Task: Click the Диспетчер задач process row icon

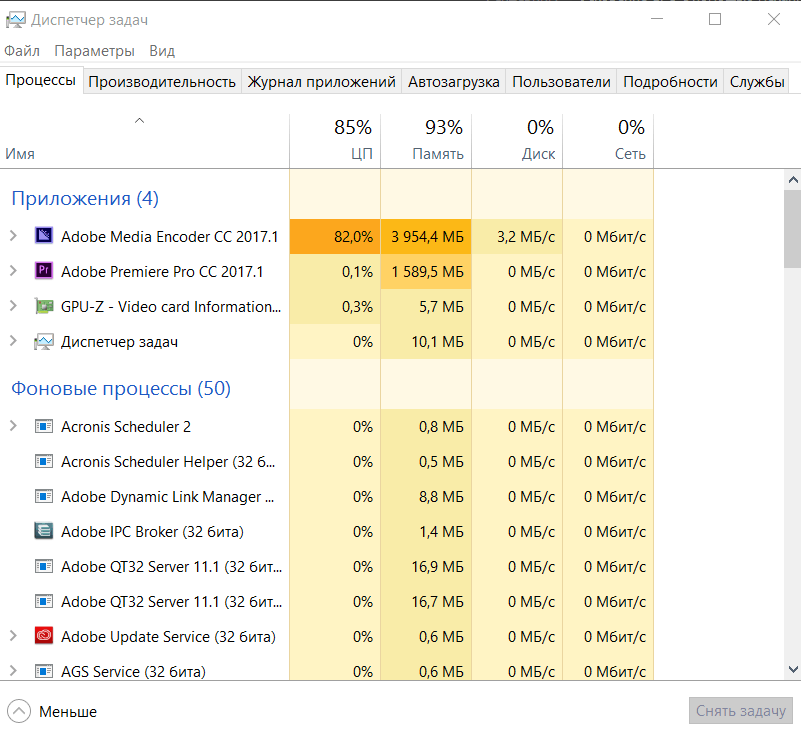Action: click(44, 341)
